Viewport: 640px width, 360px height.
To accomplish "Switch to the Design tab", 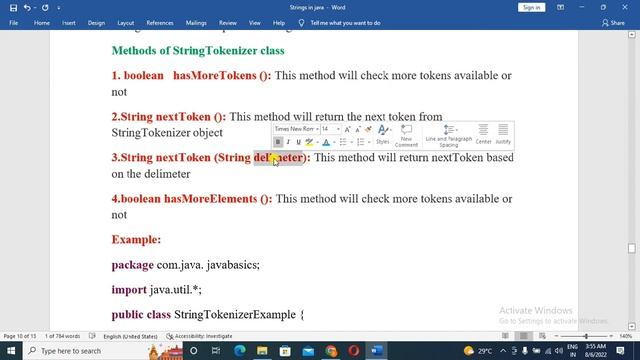I will (x=96, y=23).
